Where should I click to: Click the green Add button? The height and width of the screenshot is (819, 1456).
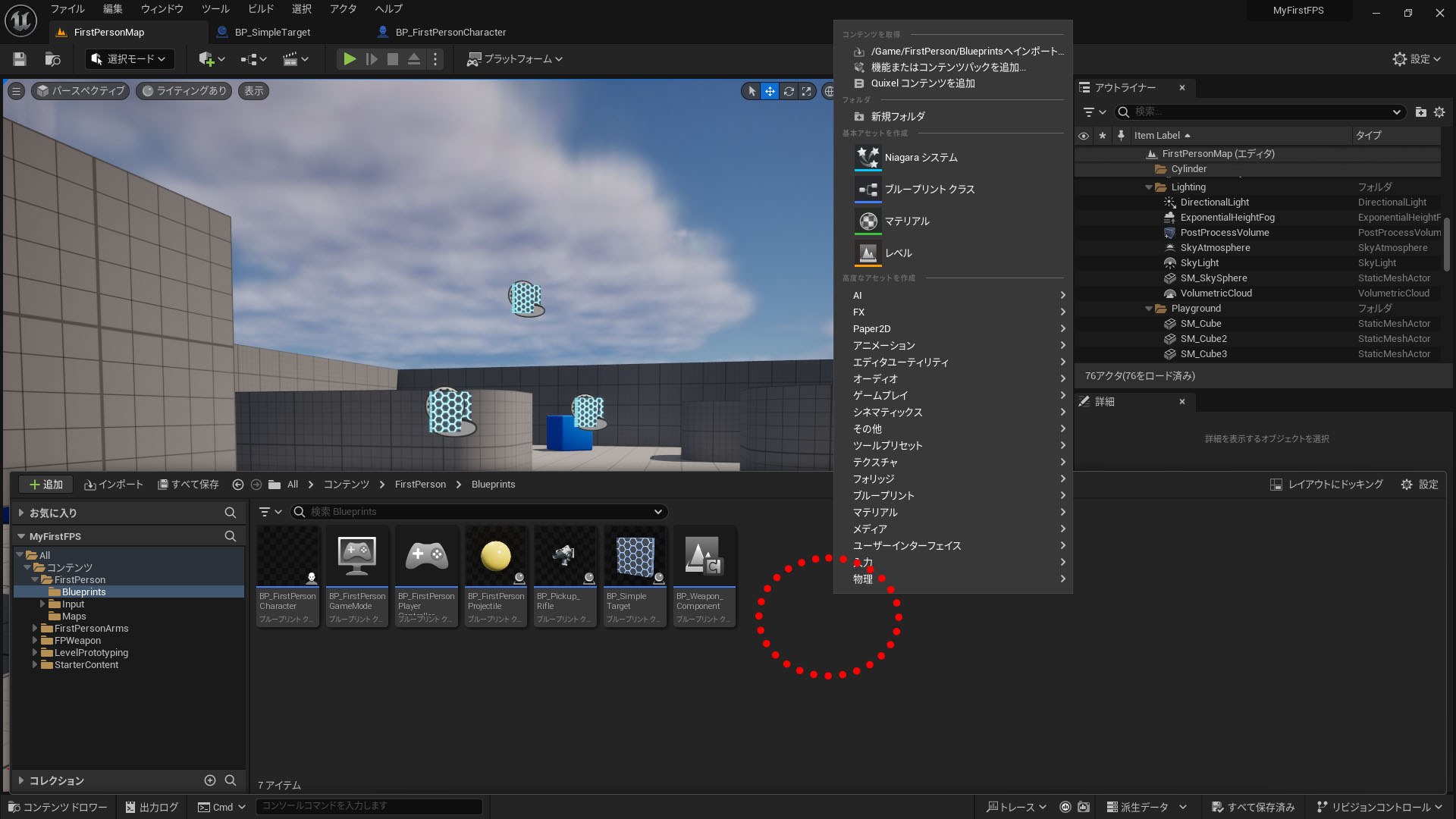tap(45, 485)
